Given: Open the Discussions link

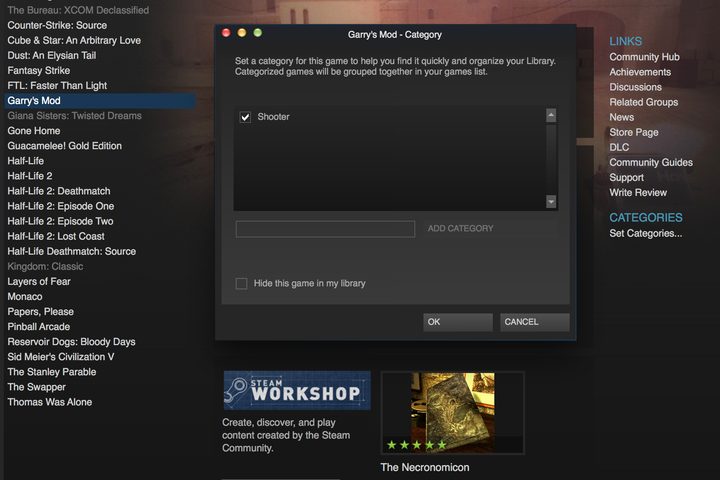Looking at the screenshot, I should [636, 87].
